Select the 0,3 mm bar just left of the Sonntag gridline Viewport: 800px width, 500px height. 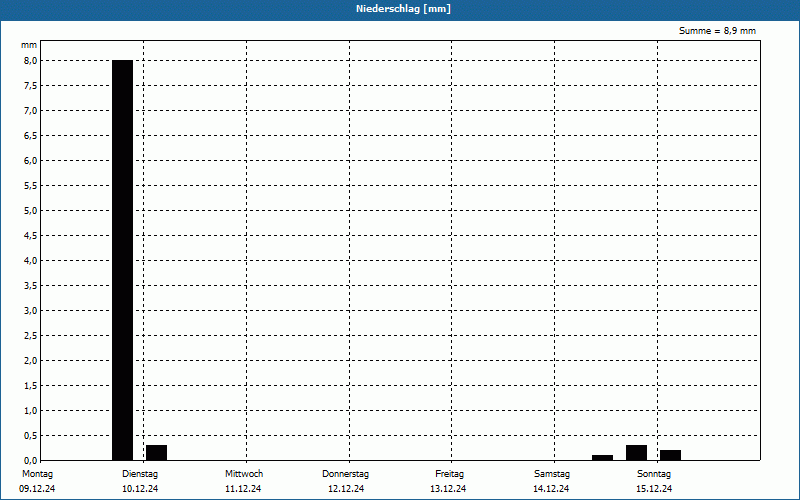pyautogui.click(x=637, y=453)
